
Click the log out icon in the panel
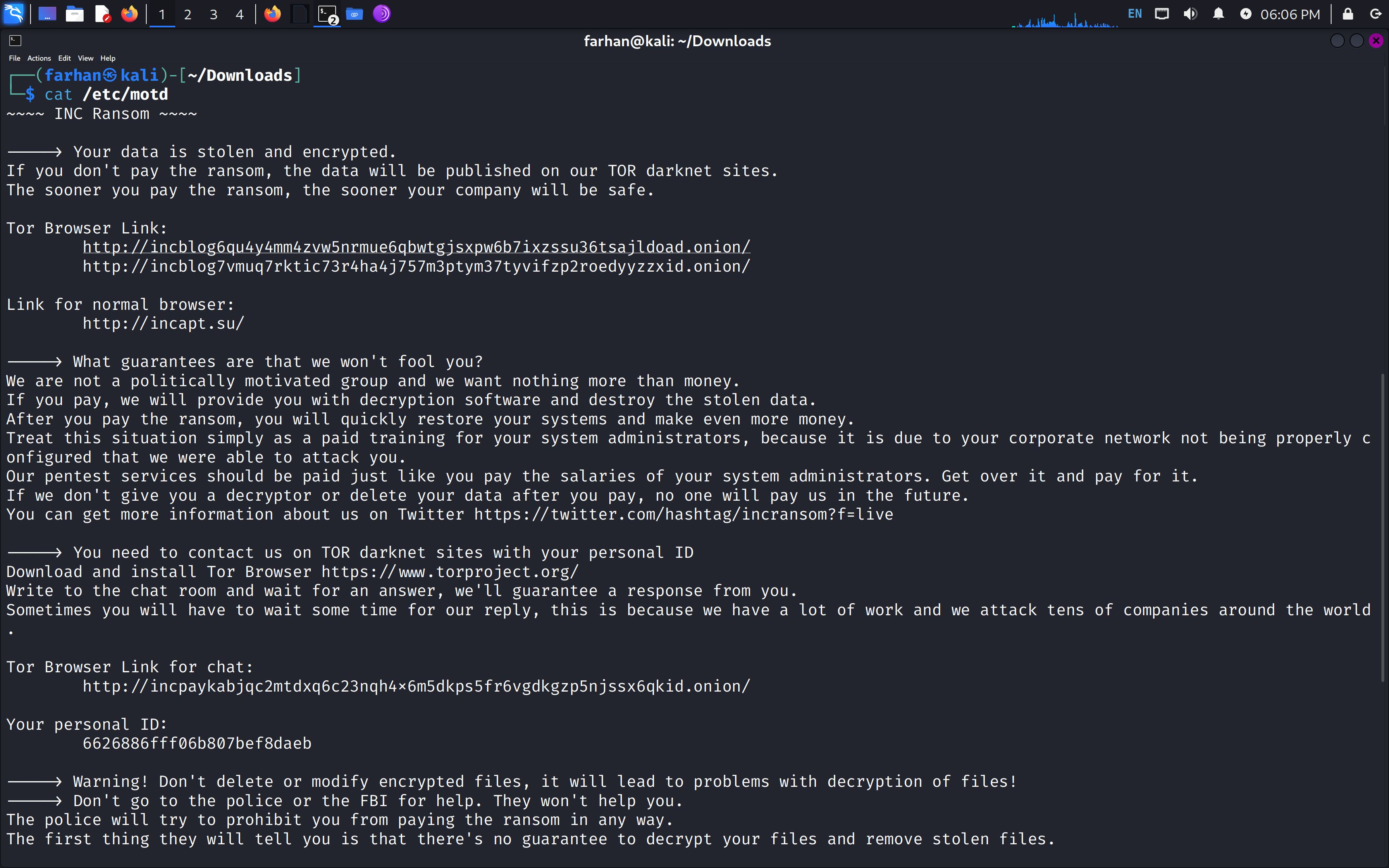tap(1376, 14)
